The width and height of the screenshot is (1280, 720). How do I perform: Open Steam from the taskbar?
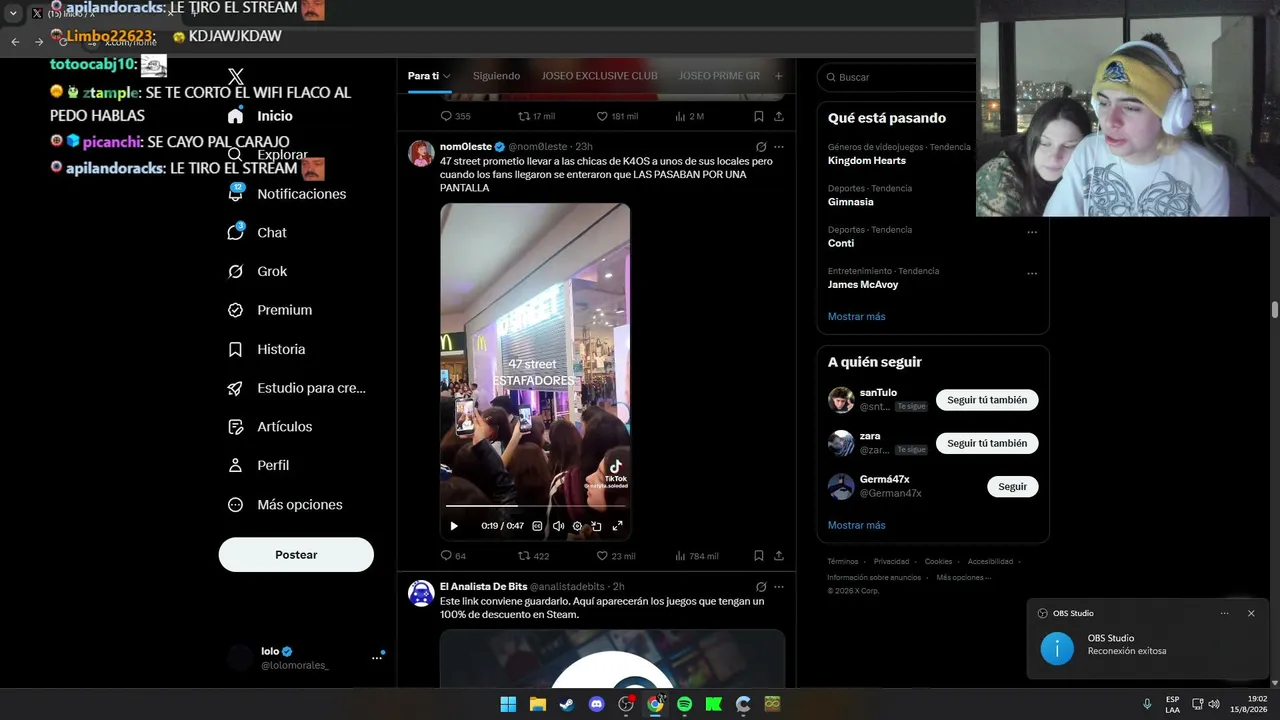pyautogui.click(x=567, y=704)
